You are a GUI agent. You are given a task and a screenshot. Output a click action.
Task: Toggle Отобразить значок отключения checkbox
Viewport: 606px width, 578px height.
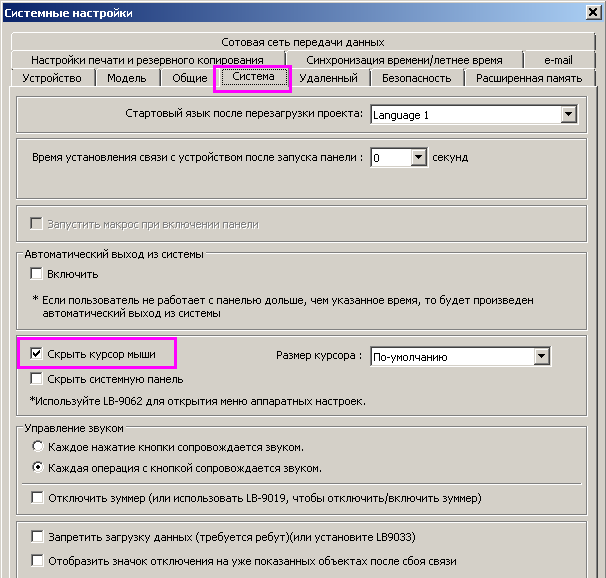coord(37,561)
